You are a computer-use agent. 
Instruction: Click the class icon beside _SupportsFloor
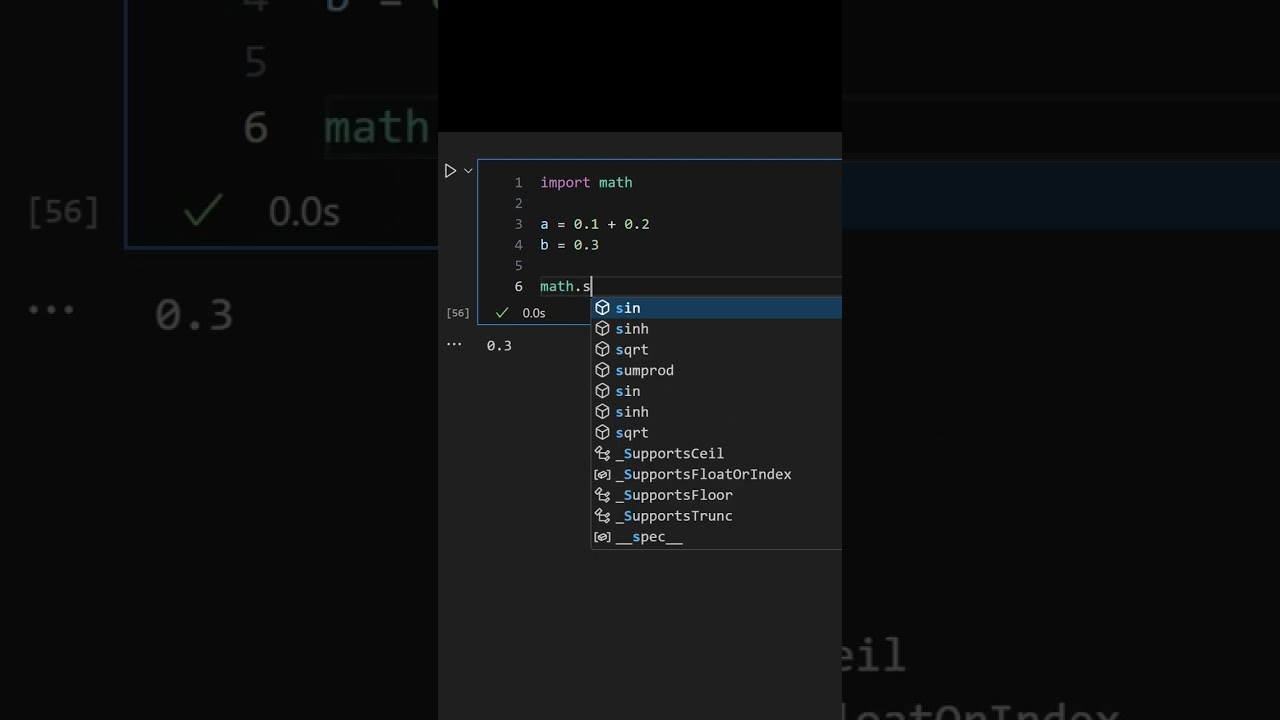(x=602, y=495)
